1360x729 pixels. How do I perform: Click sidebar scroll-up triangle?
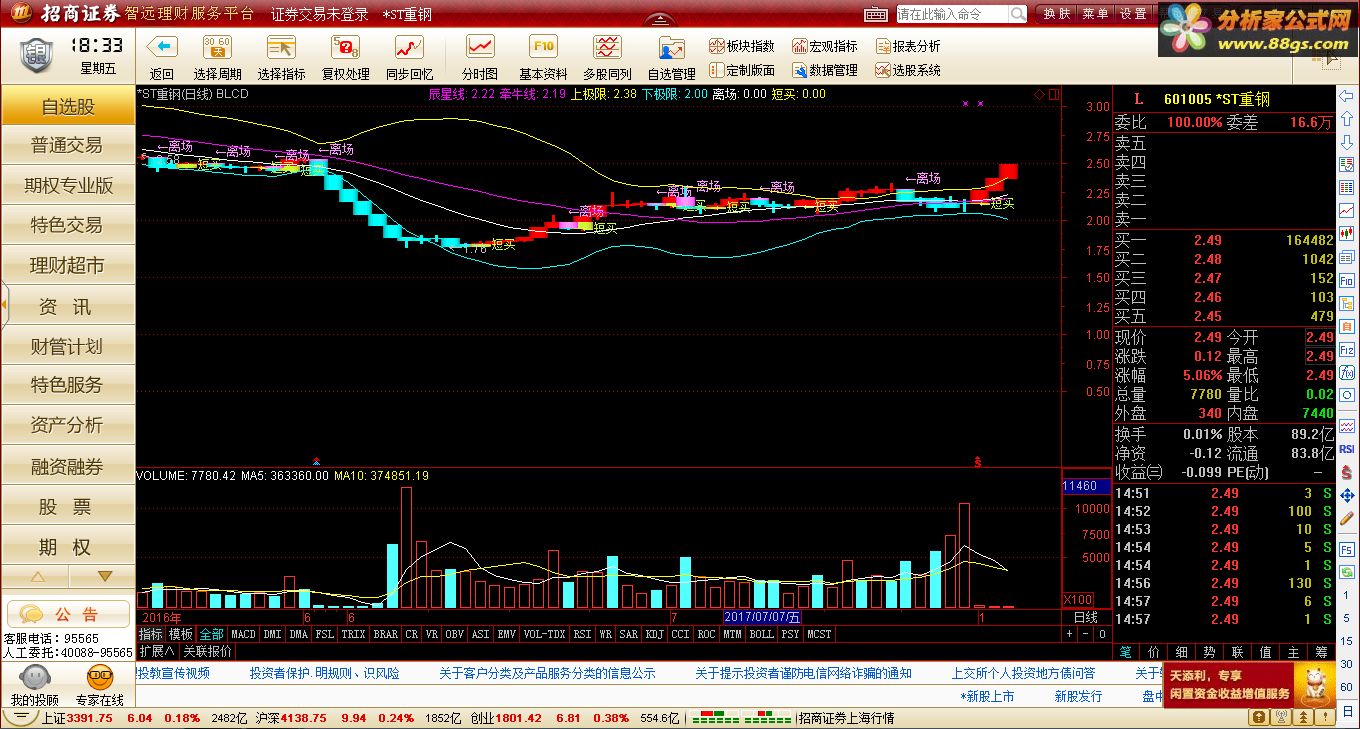[37, 577]
